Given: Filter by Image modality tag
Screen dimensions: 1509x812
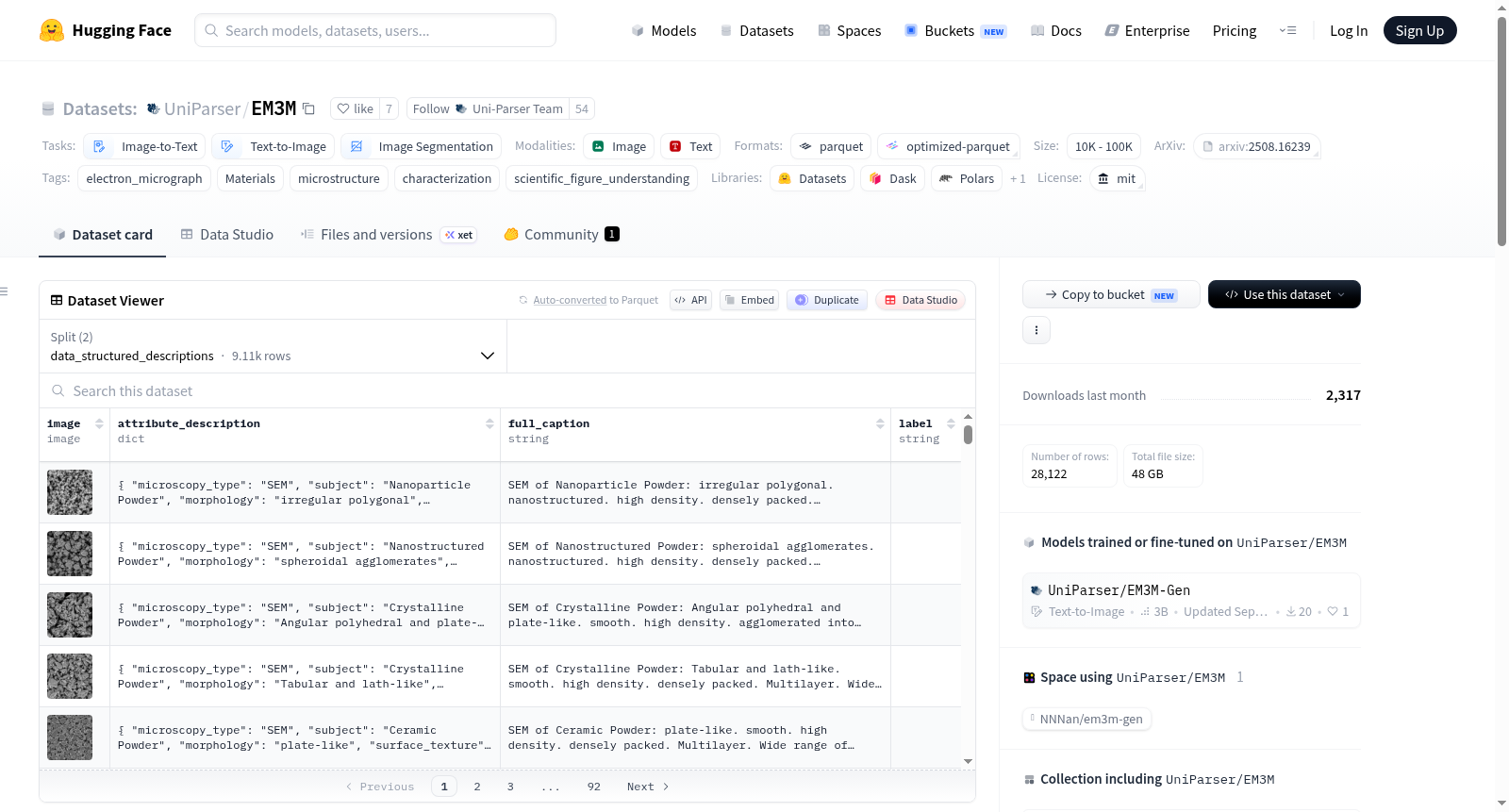Looking at the screenshot, I should [619, 146].
